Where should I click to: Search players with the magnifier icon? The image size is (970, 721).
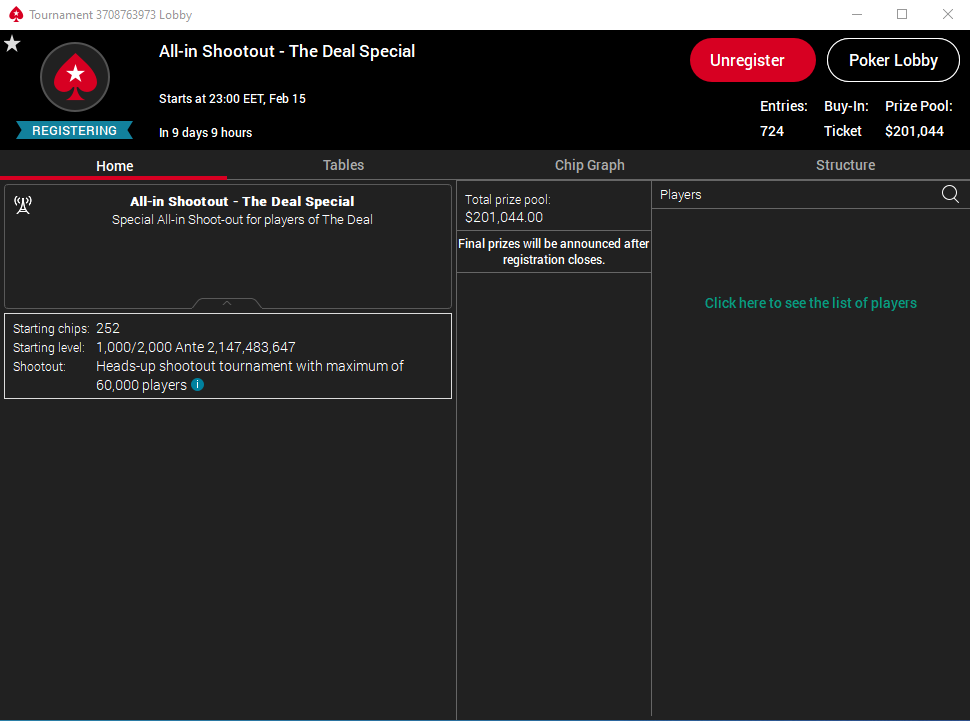click(950, 194)
